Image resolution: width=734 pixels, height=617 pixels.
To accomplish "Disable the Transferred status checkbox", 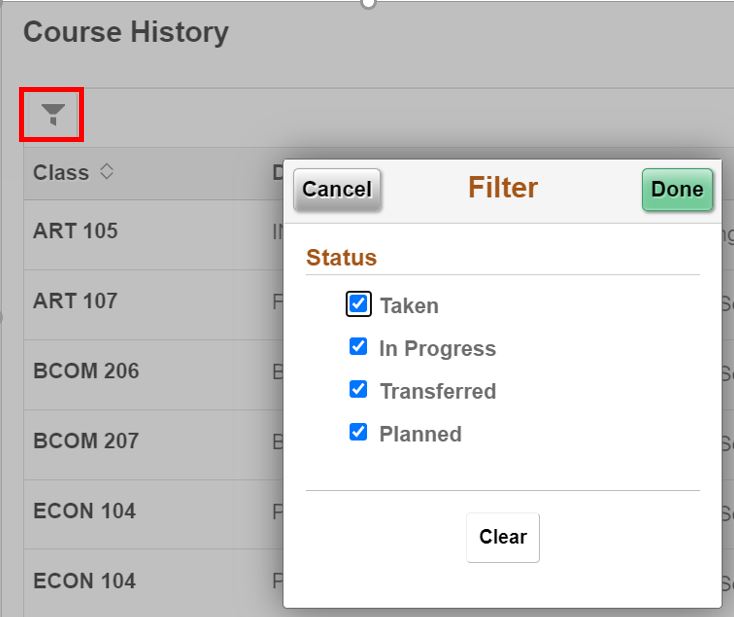I will pyautogui.click(x=358, y=390).
